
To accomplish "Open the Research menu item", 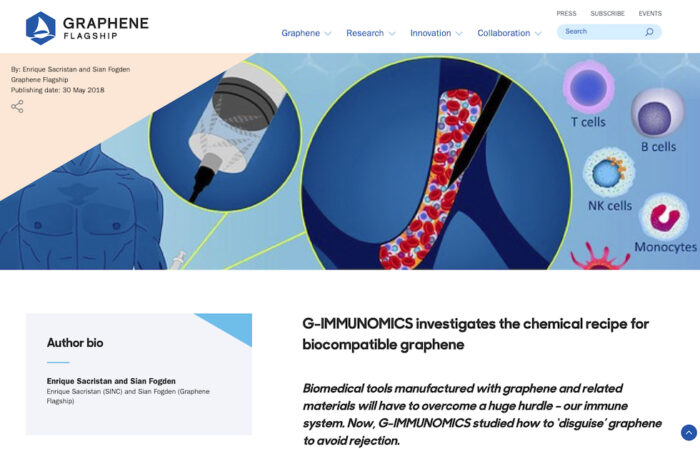I will (365, 33).
